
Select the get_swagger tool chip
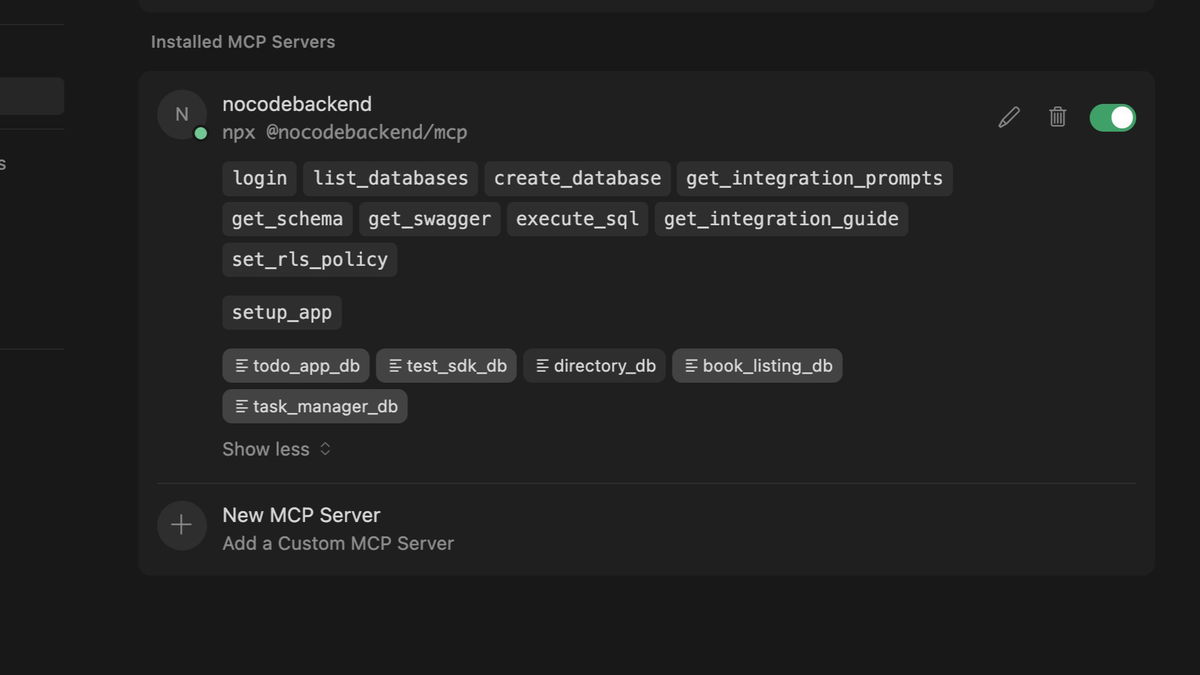click(x=429, y=218)
